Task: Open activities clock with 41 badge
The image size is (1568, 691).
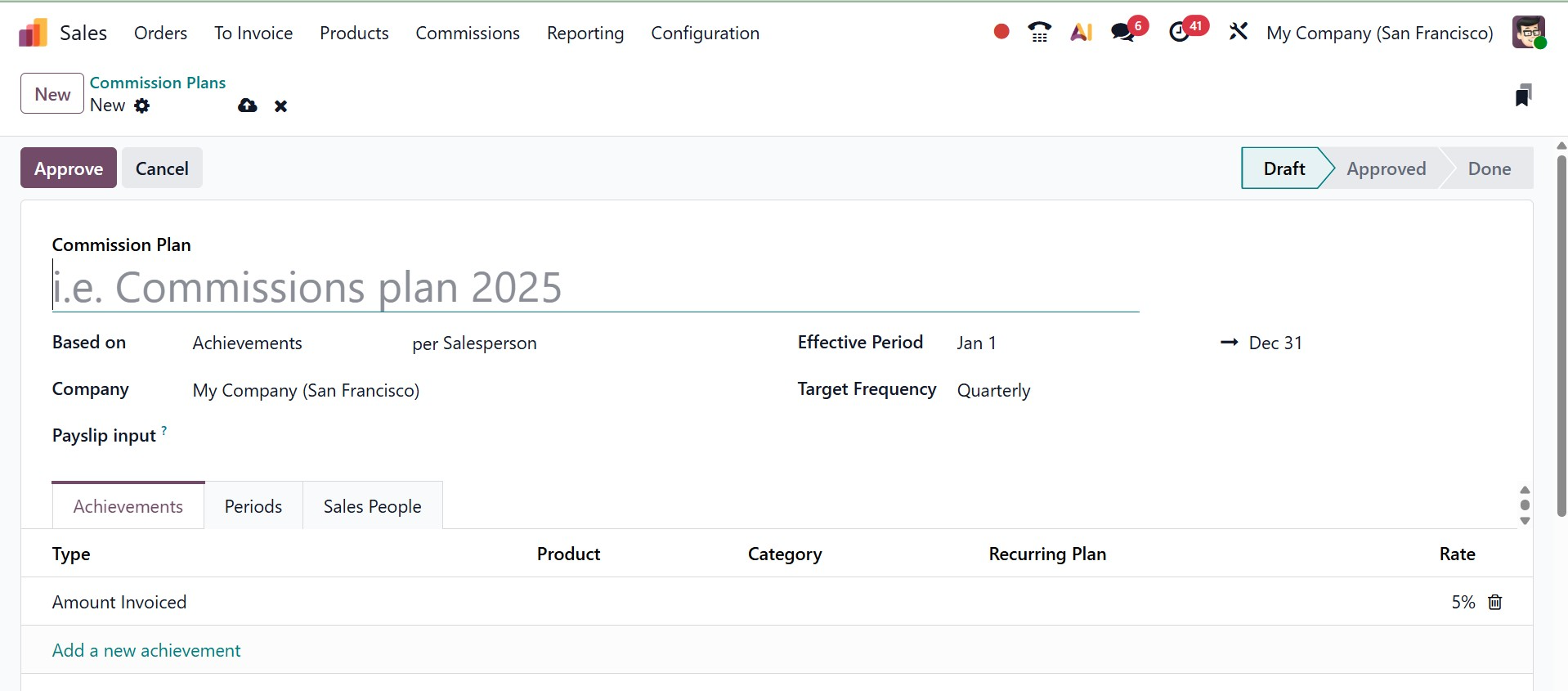Action: click(1180, 32)
